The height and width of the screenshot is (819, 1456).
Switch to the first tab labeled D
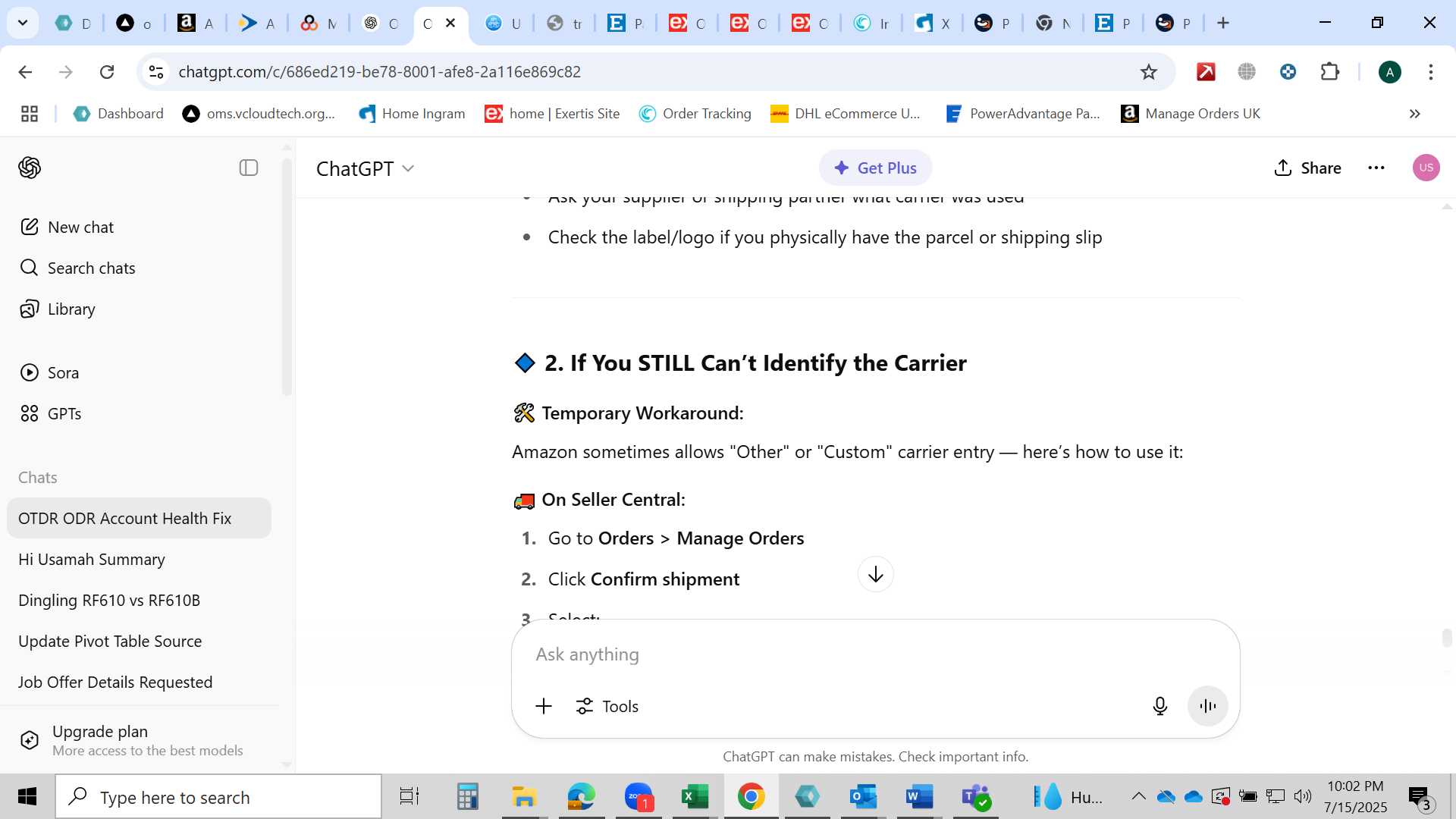click(73, 24)
